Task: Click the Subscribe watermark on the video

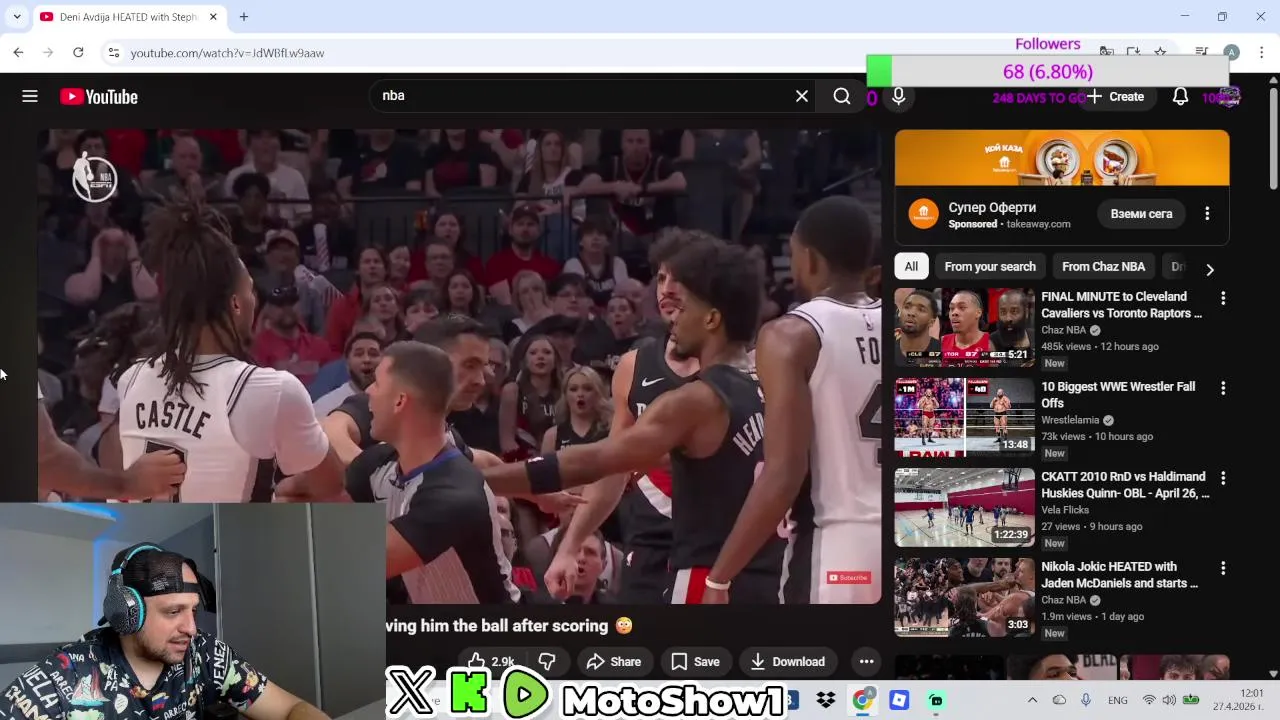Action: [x=848, y=578]
